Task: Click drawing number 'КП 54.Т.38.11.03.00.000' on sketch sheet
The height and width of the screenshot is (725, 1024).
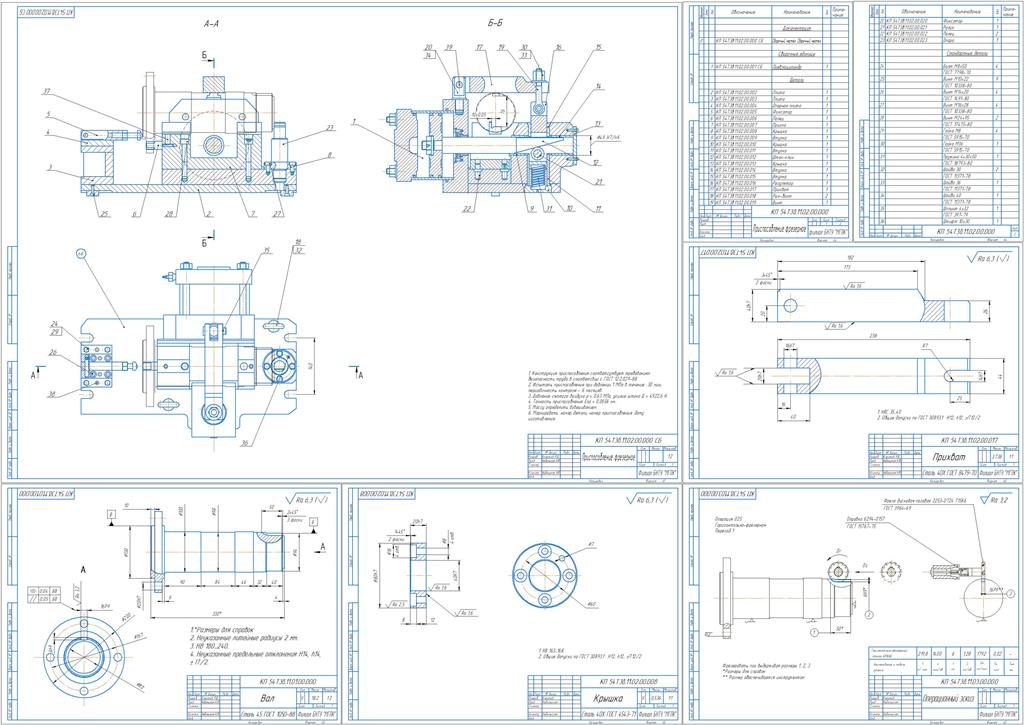Action: tap(970, 681)
